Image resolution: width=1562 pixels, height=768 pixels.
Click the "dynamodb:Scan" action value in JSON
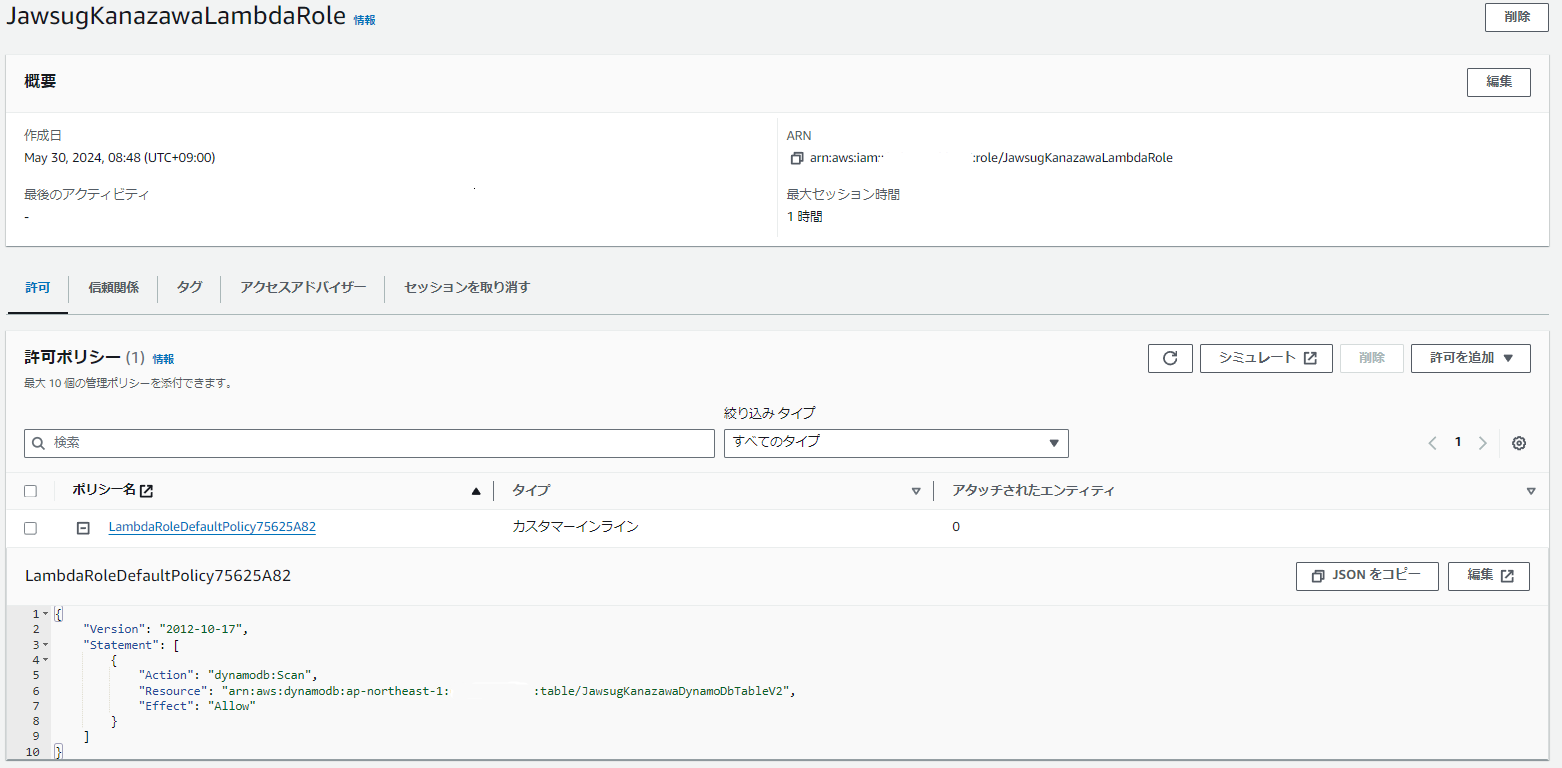tap(261, 675)
